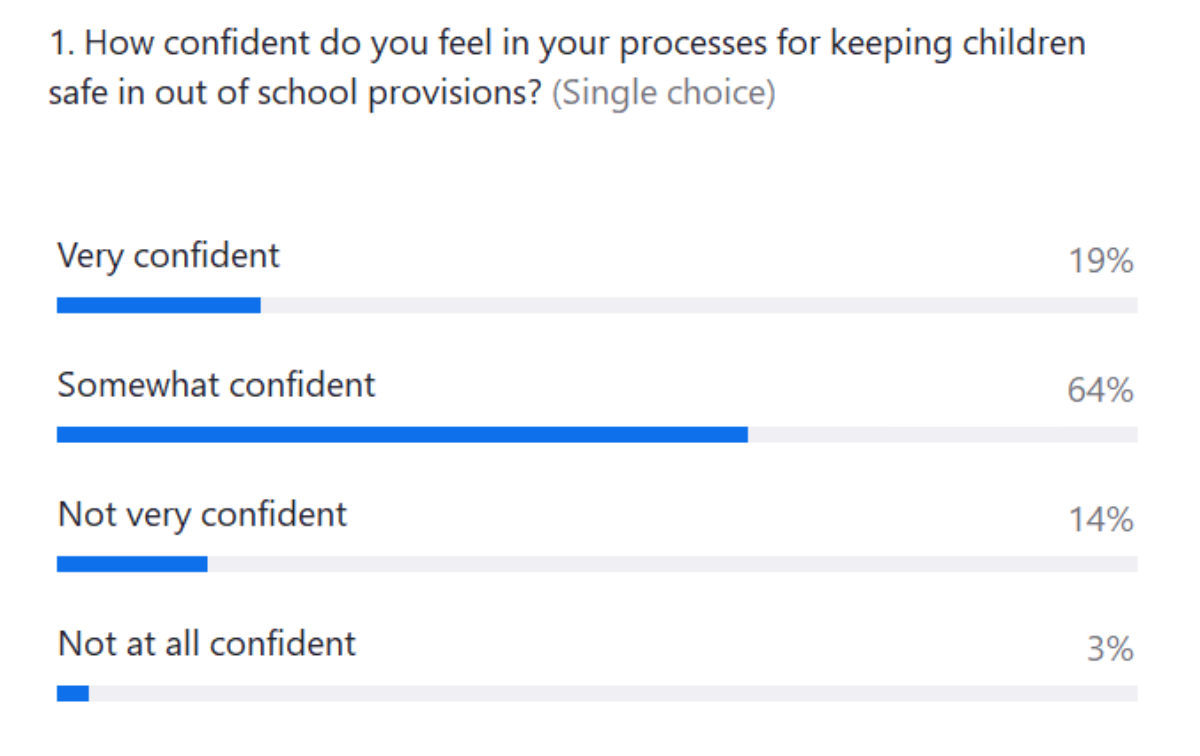1200x756 pixels.
Task: Click the question number '1.'
Action: click(x=60, y=44)
